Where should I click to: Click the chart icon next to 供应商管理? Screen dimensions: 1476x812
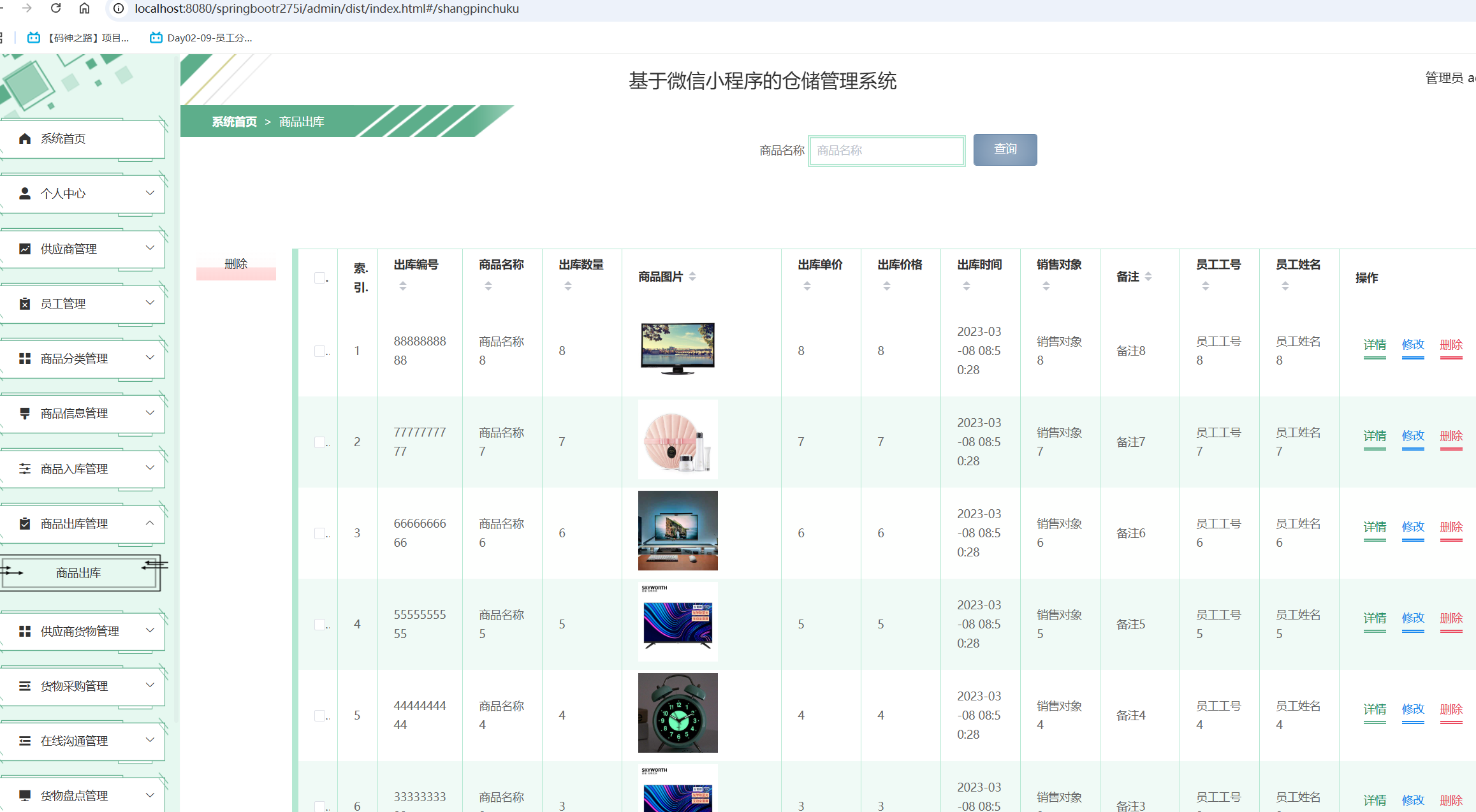pos(25,249)
